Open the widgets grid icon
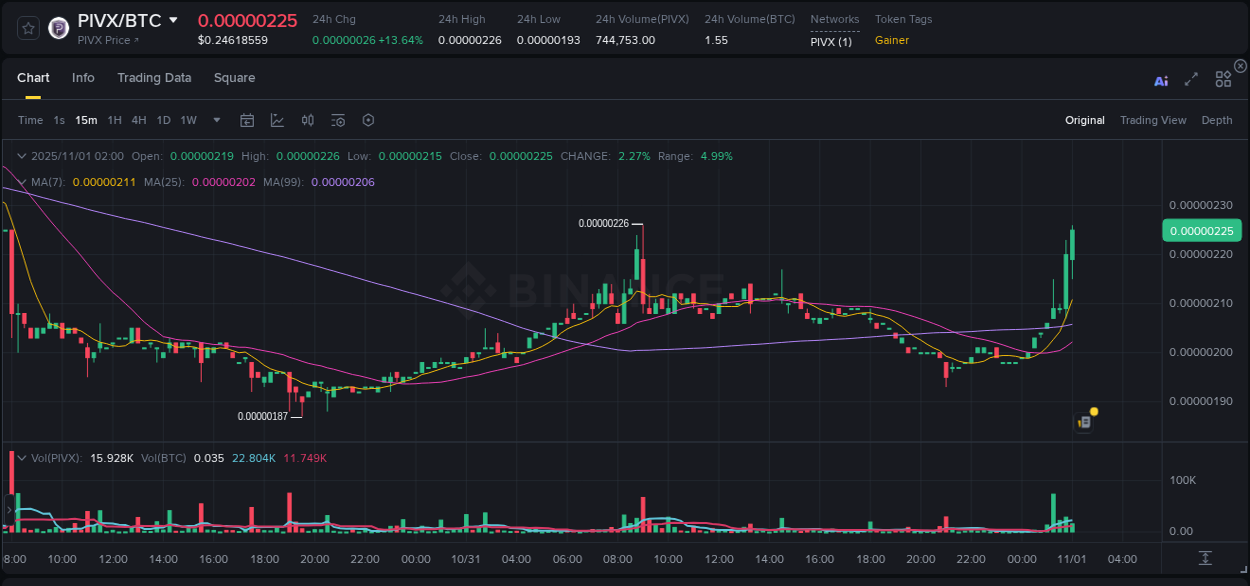Screen dimensions: 1250x586 pyautogui.click(x=1223, y=79)
